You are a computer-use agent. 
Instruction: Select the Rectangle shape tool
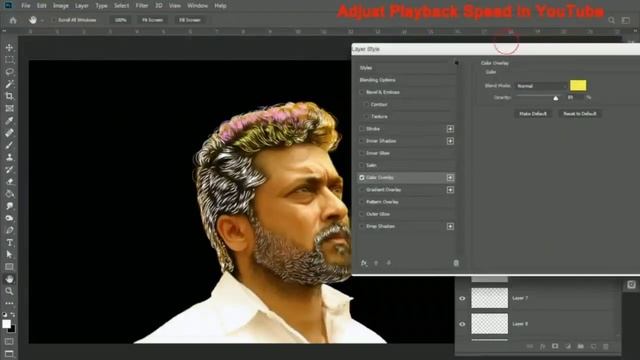pyautogui.click(x=9, y=267)
